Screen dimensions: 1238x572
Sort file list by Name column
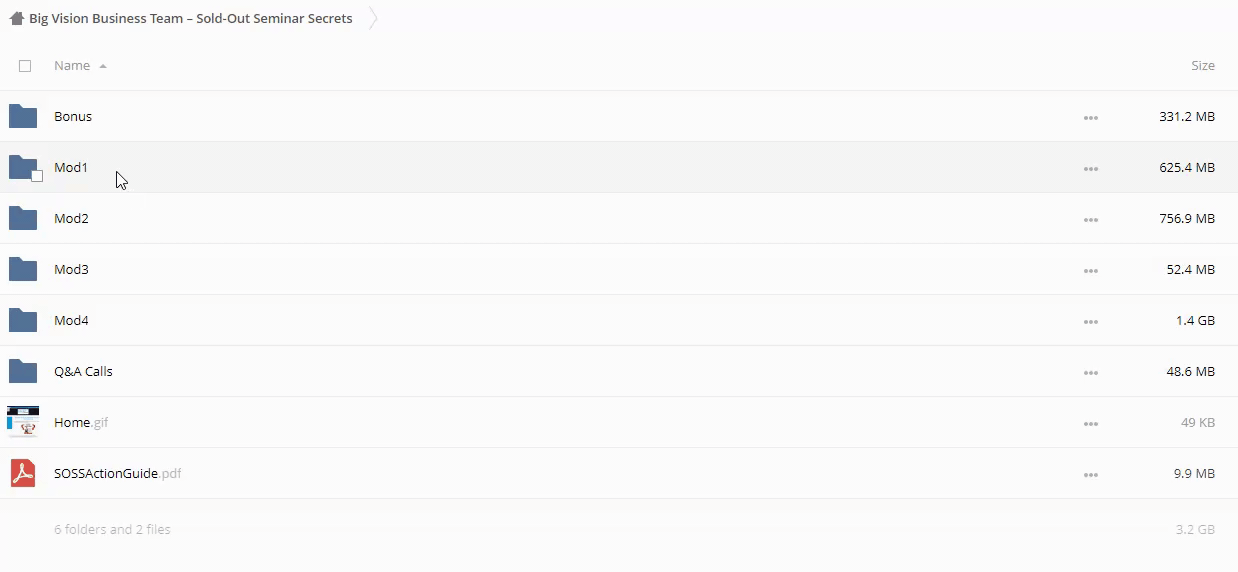coord(72,66)
